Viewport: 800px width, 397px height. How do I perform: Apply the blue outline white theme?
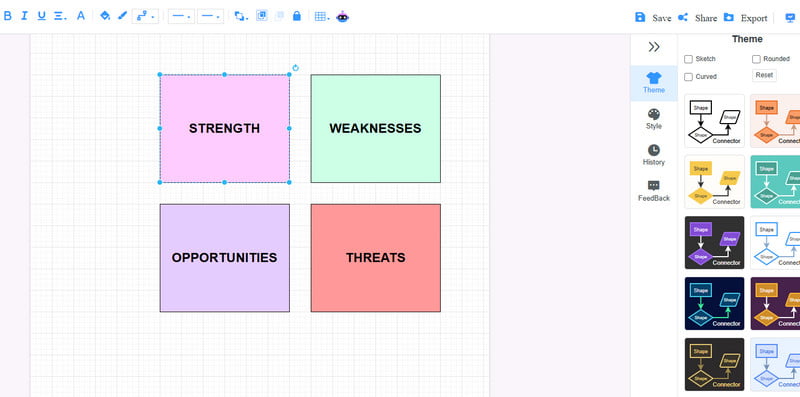click(775, 242)
